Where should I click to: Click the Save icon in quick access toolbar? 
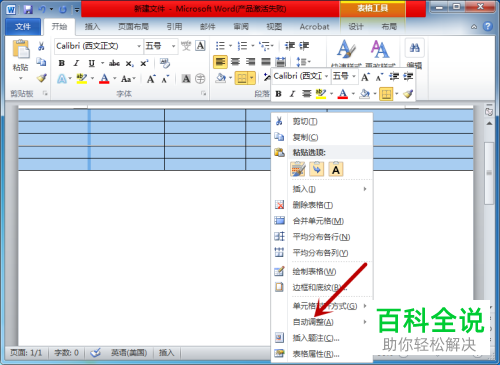pos(28,9)
